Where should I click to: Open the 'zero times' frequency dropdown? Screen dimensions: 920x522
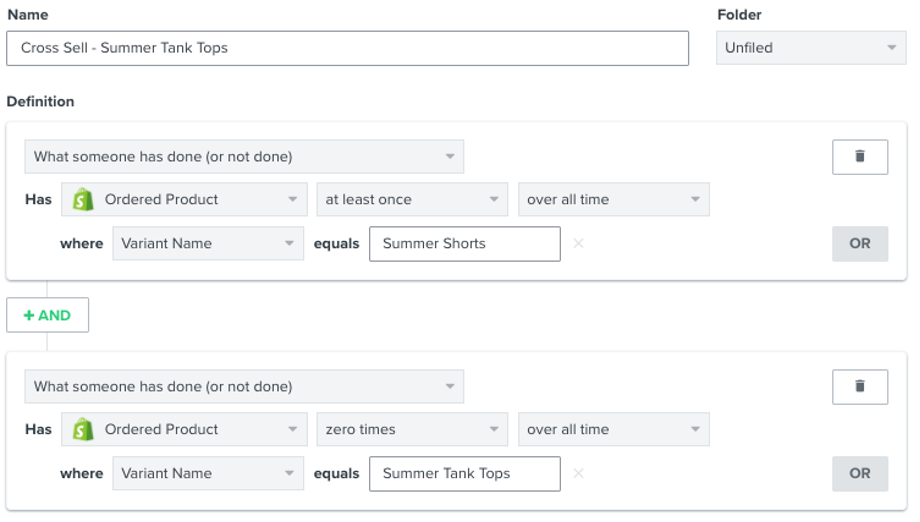coord(412,430)
